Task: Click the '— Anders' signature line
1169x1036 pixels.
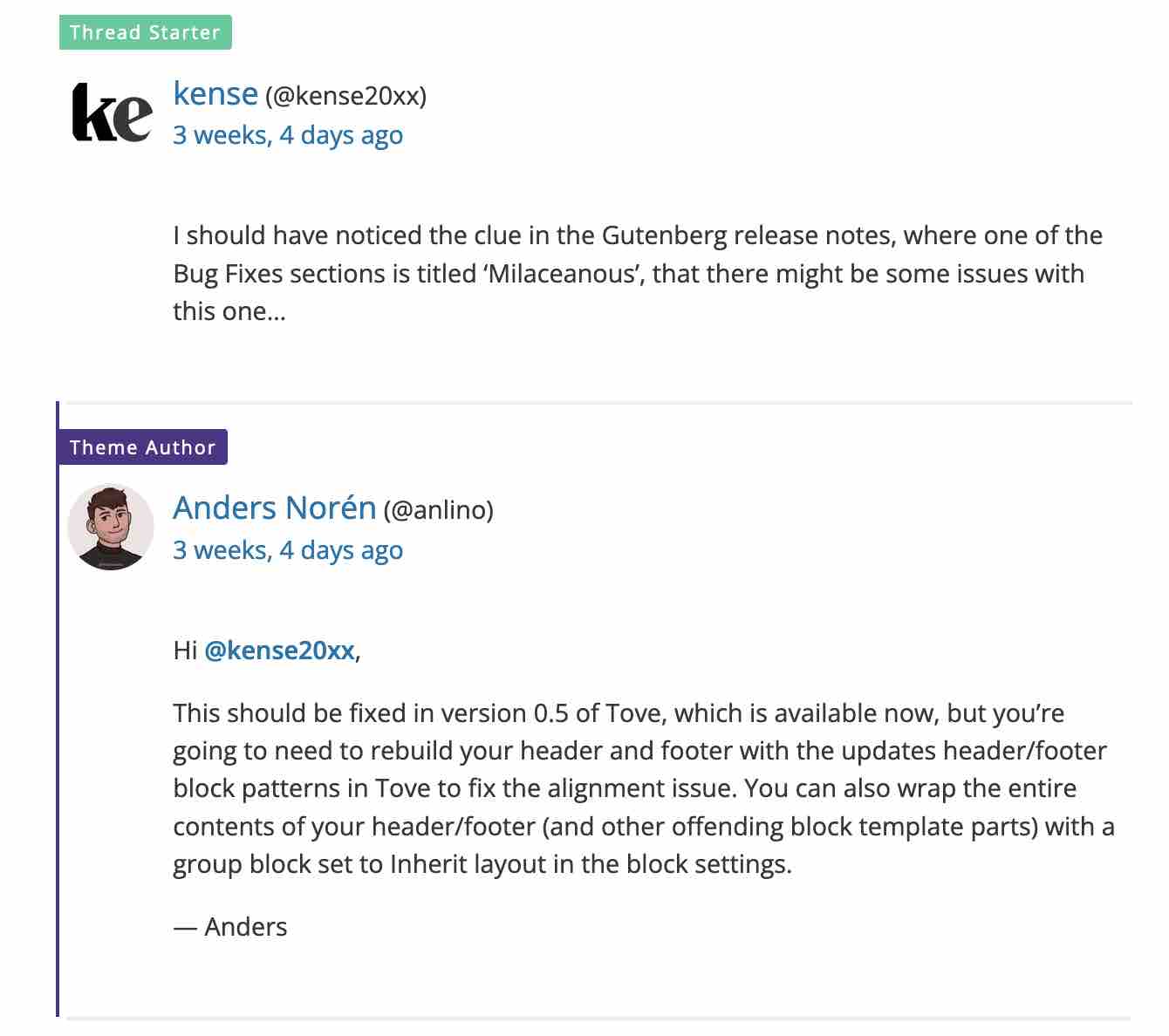Action: point(230,927)
